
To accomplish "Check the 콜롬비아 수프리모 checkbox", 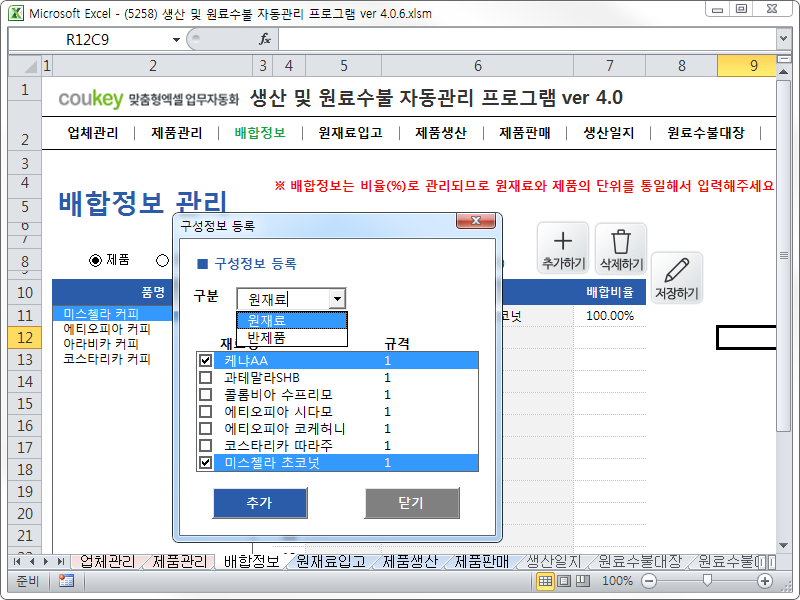I will pyautogui.click(x=206, y=395).
